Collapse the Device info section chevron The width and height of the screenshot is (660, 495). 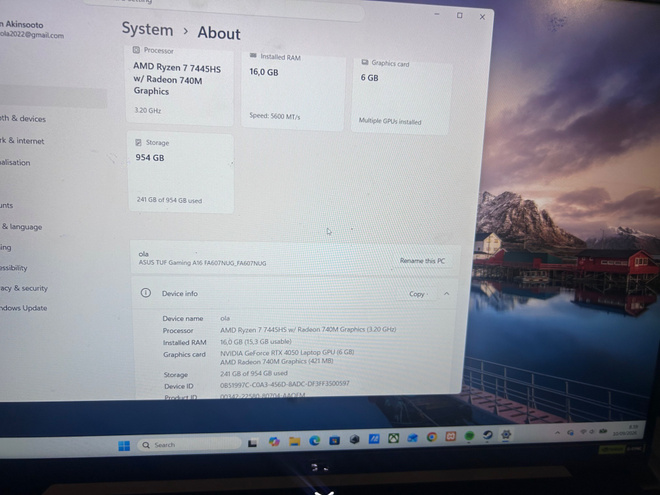(x=447, y=293)
